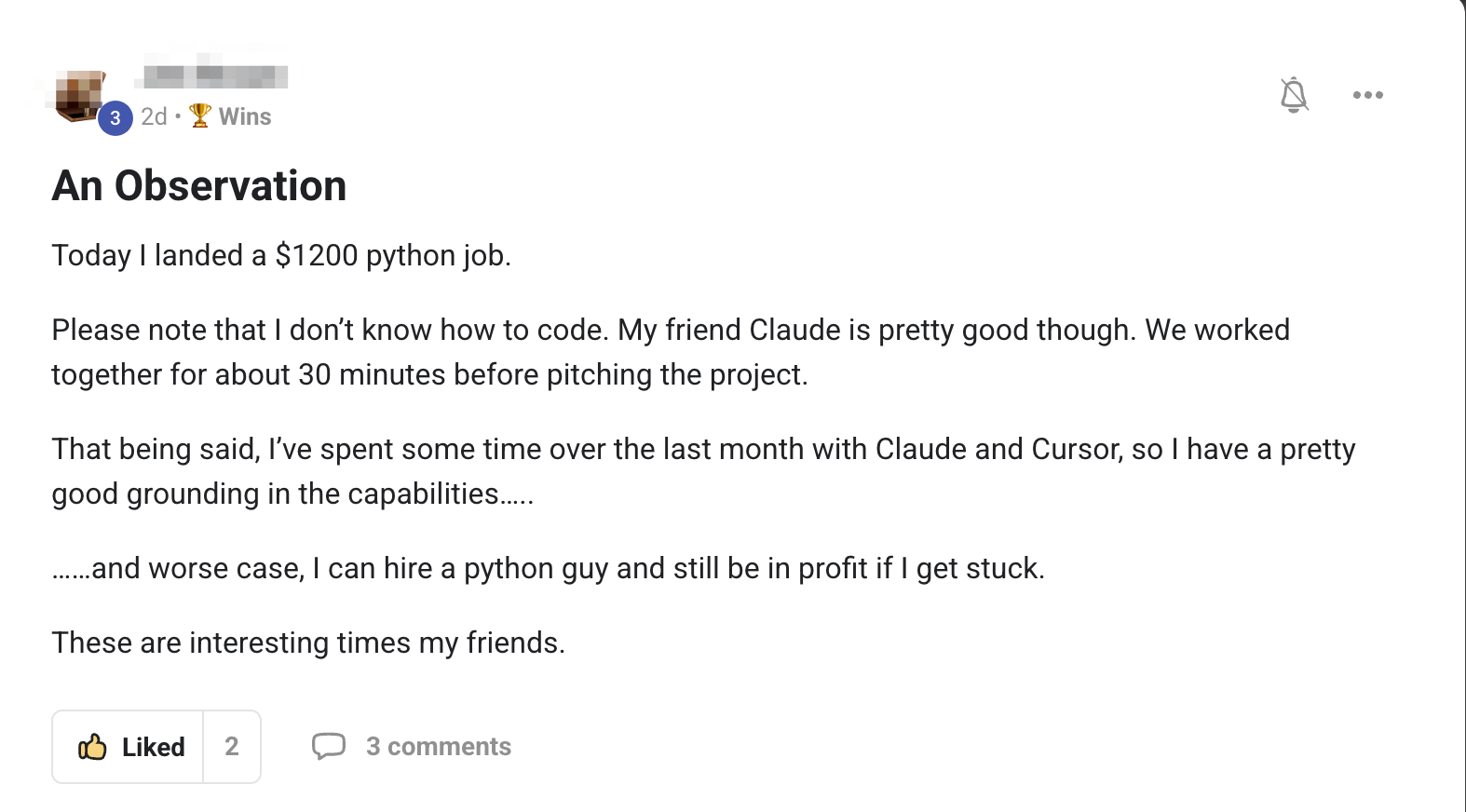Open the three-dot post options menu
The height and width of the screenshot is (812, 1466).
click(1367, 95)
